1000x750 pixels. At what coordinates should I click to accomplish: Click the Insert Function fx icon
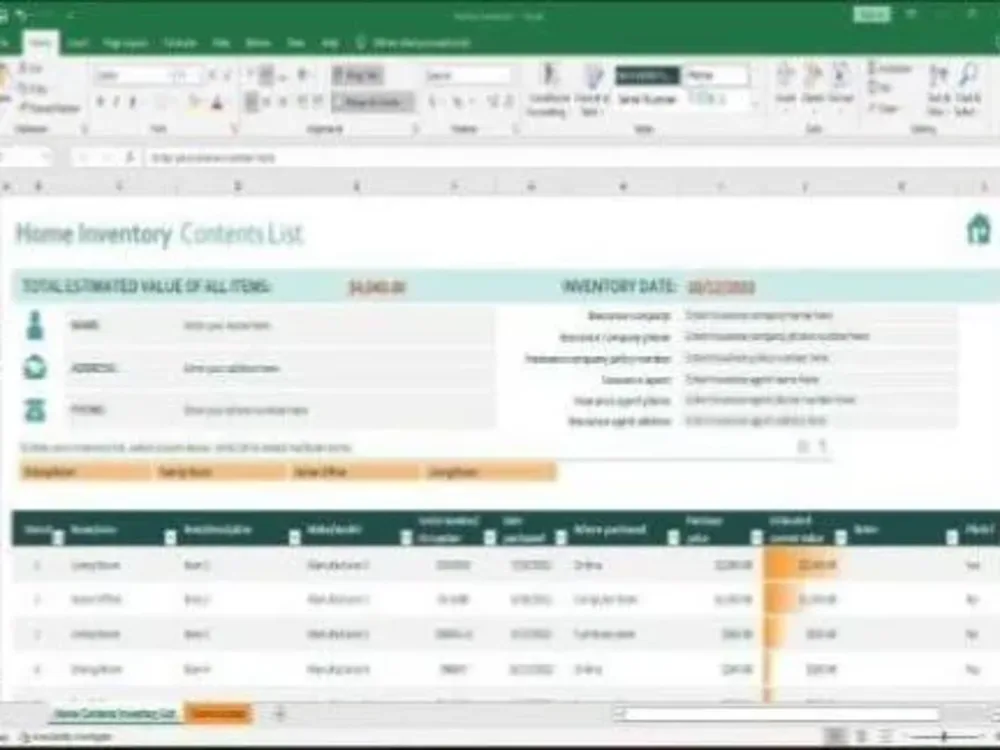[129, 157]
